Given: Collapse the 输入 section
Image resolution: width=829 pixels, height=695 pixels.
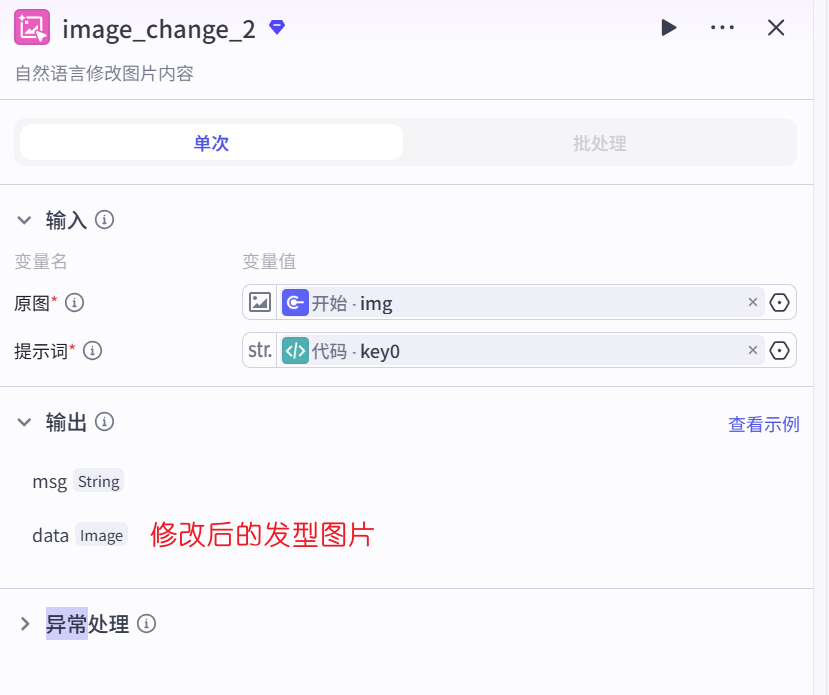Looking at the screenshot, I should tap(24, 220).
